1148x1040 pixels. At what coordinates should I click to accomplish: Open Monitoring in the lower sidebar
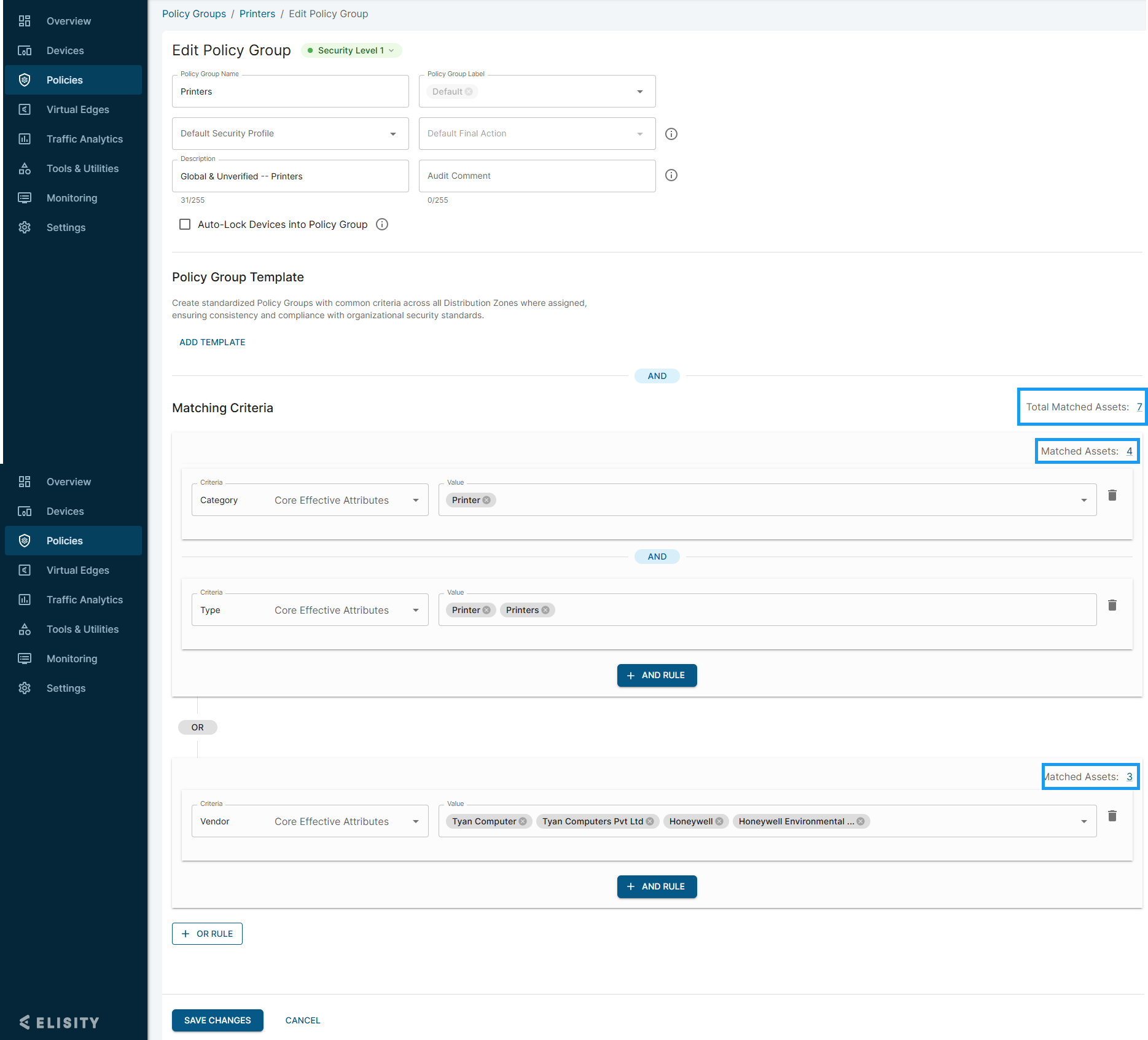coord(74,659)
